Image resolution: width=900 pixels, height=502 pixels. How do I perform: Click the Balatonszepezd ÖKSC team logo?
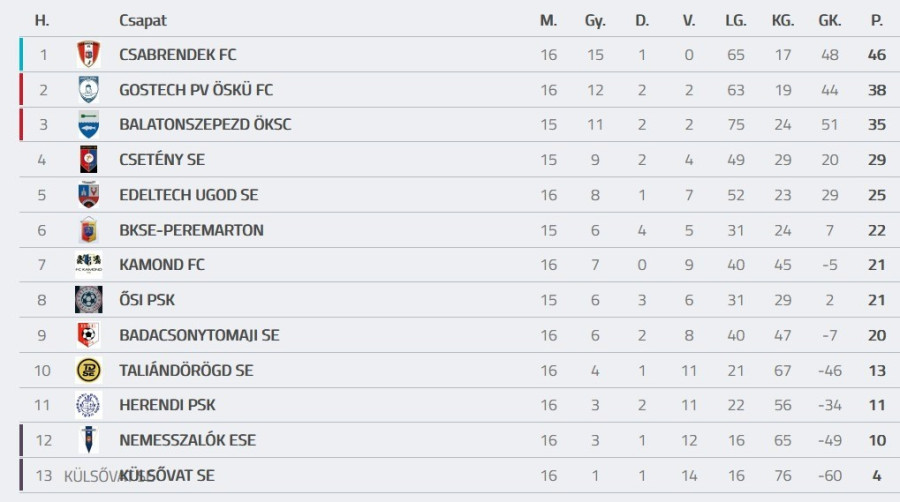pos(89,125)
